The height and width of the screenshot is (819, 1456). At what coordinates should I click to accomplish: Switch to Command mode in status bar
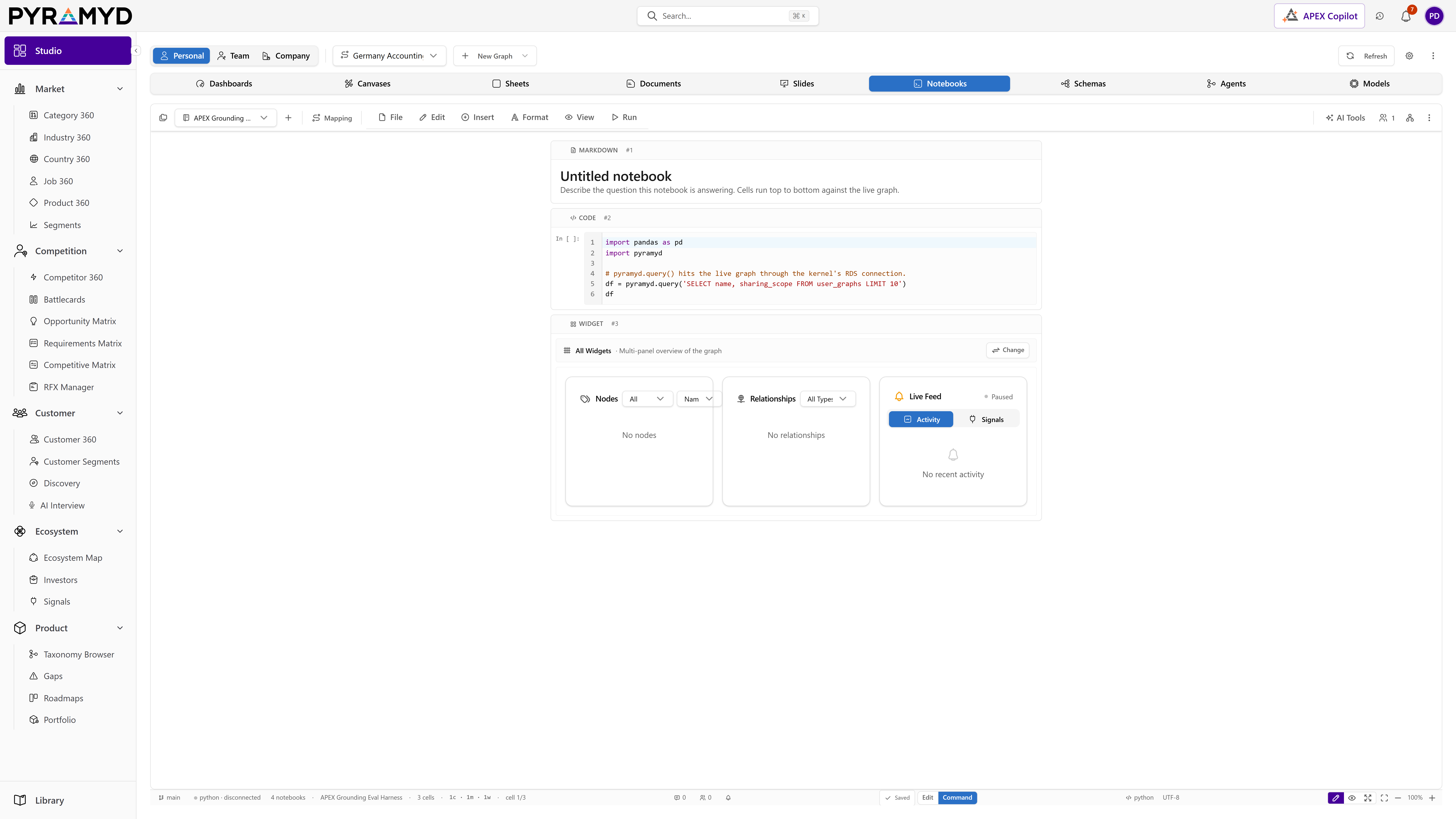pos(957,798)
